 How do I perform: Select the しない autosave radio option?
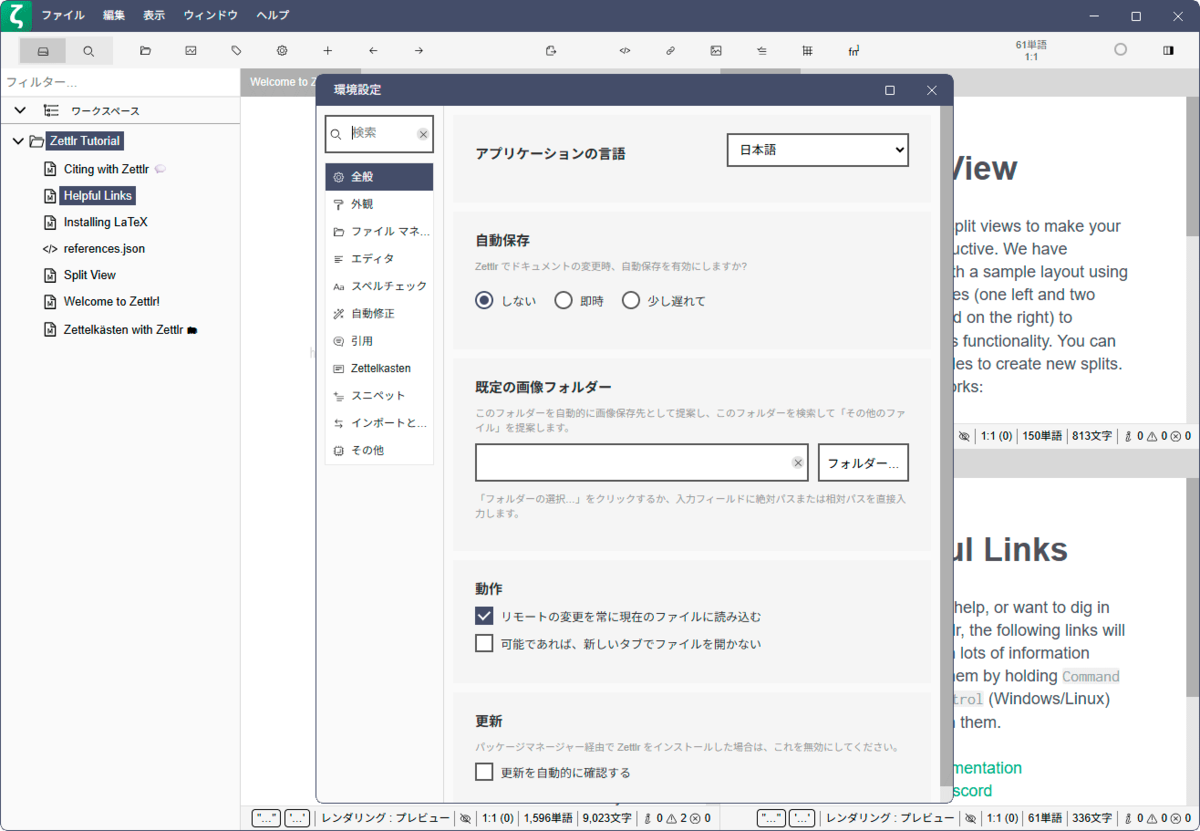pyautogui.click(x=485, y=300)
